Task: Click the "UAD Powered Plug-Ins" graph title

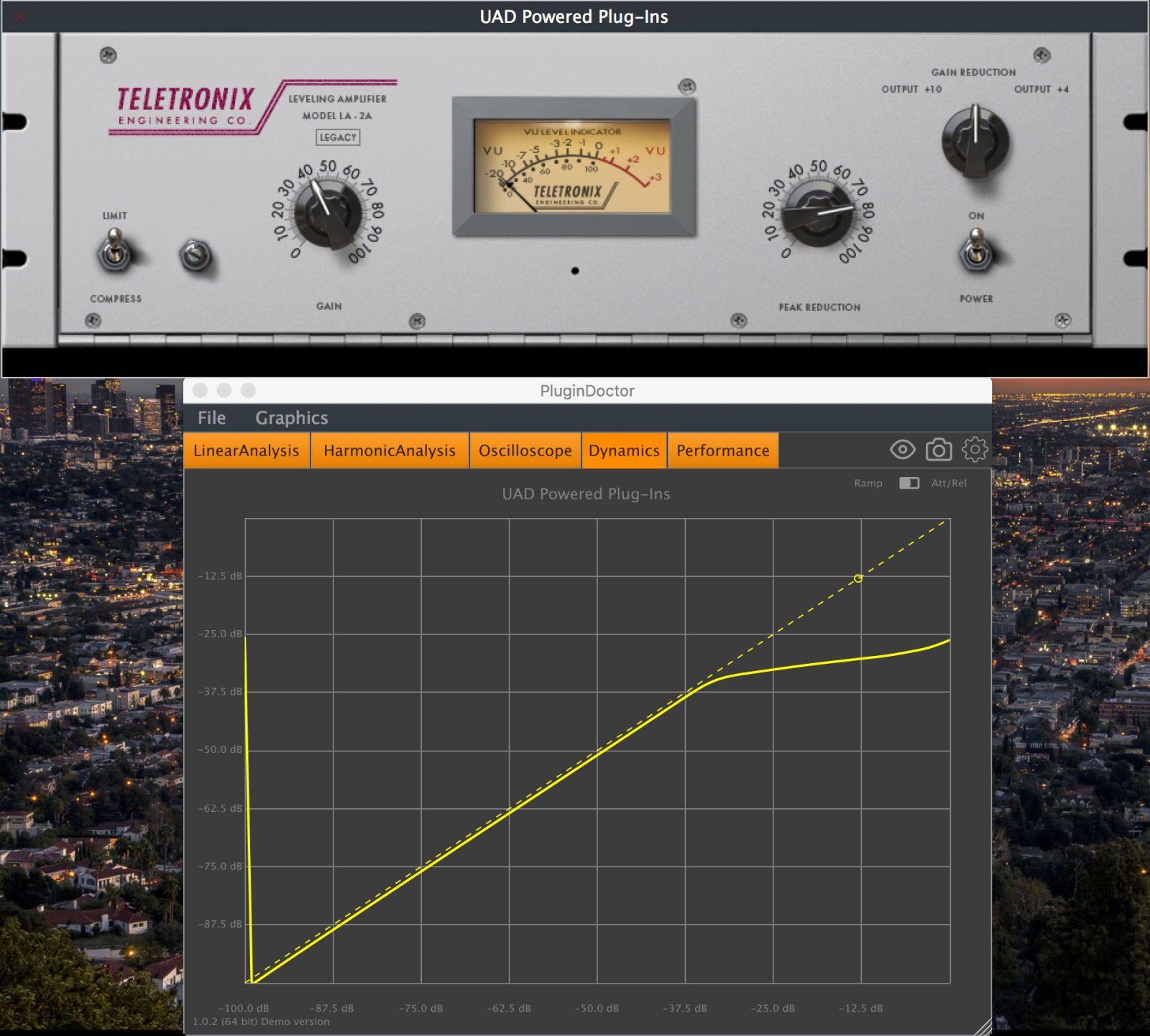Action: point(586,494)
